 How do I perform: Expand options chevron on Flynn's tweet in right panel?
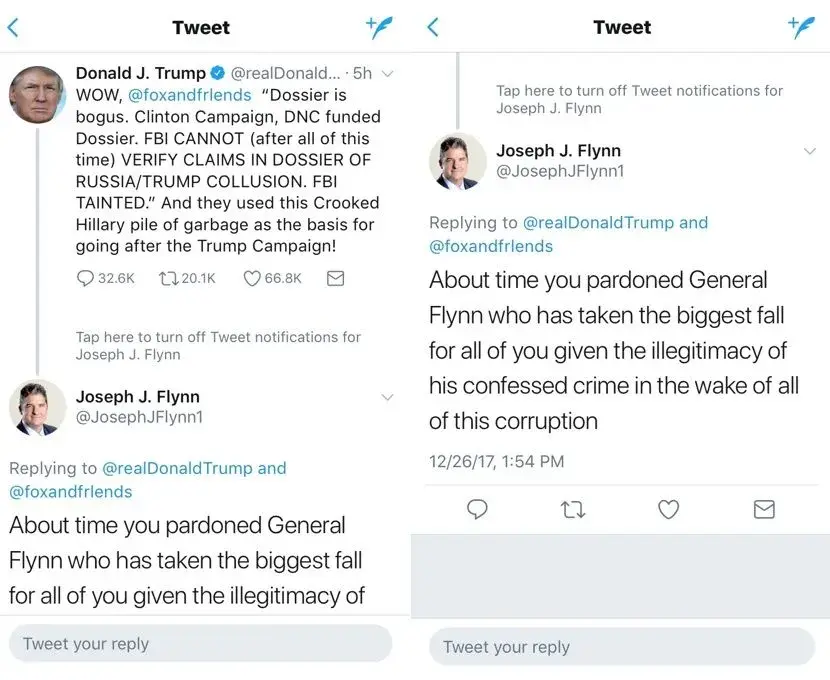[810, 151]
